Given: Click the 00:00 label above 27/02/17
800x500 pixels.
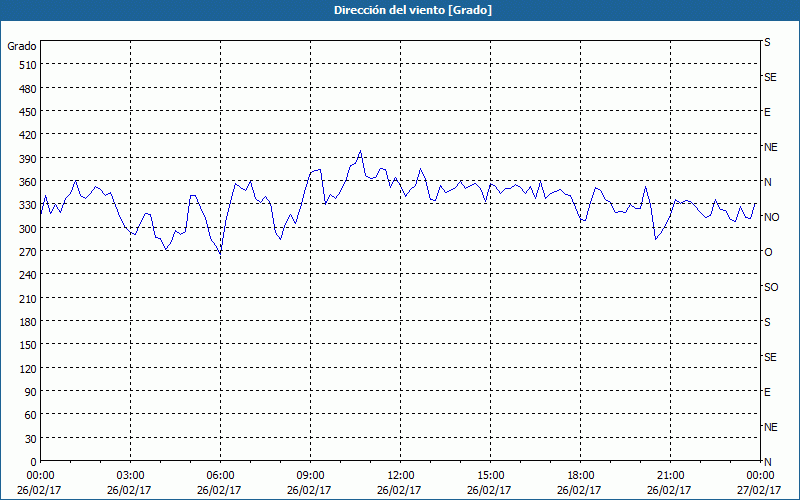Looking at the screenshot, I should pos(760,476).
